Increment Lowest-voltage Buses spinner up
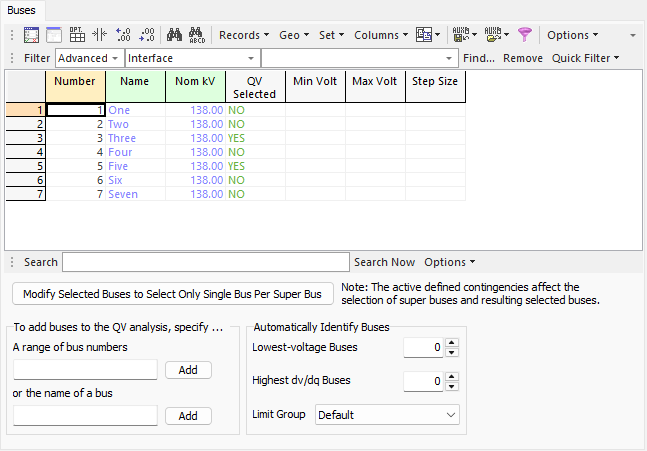The height and width of the screenshot is (451, 647). (452, 343)
